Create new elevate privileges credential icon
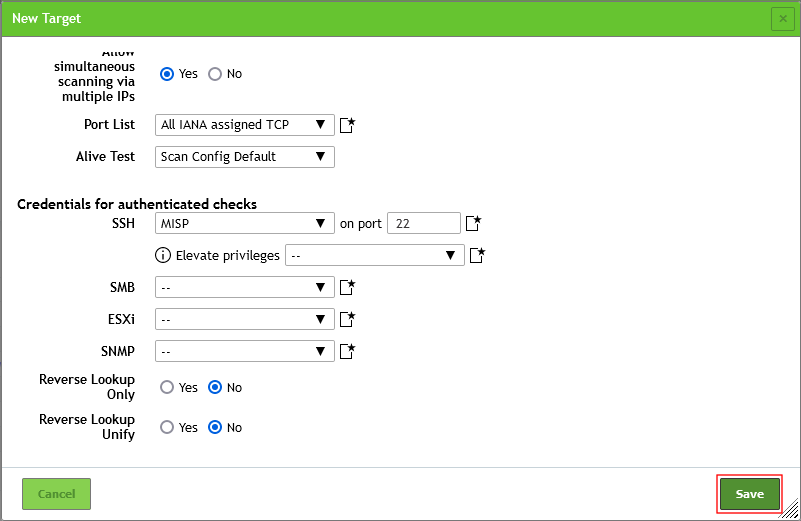The image size is (801, 521). [x=478, y=255]
